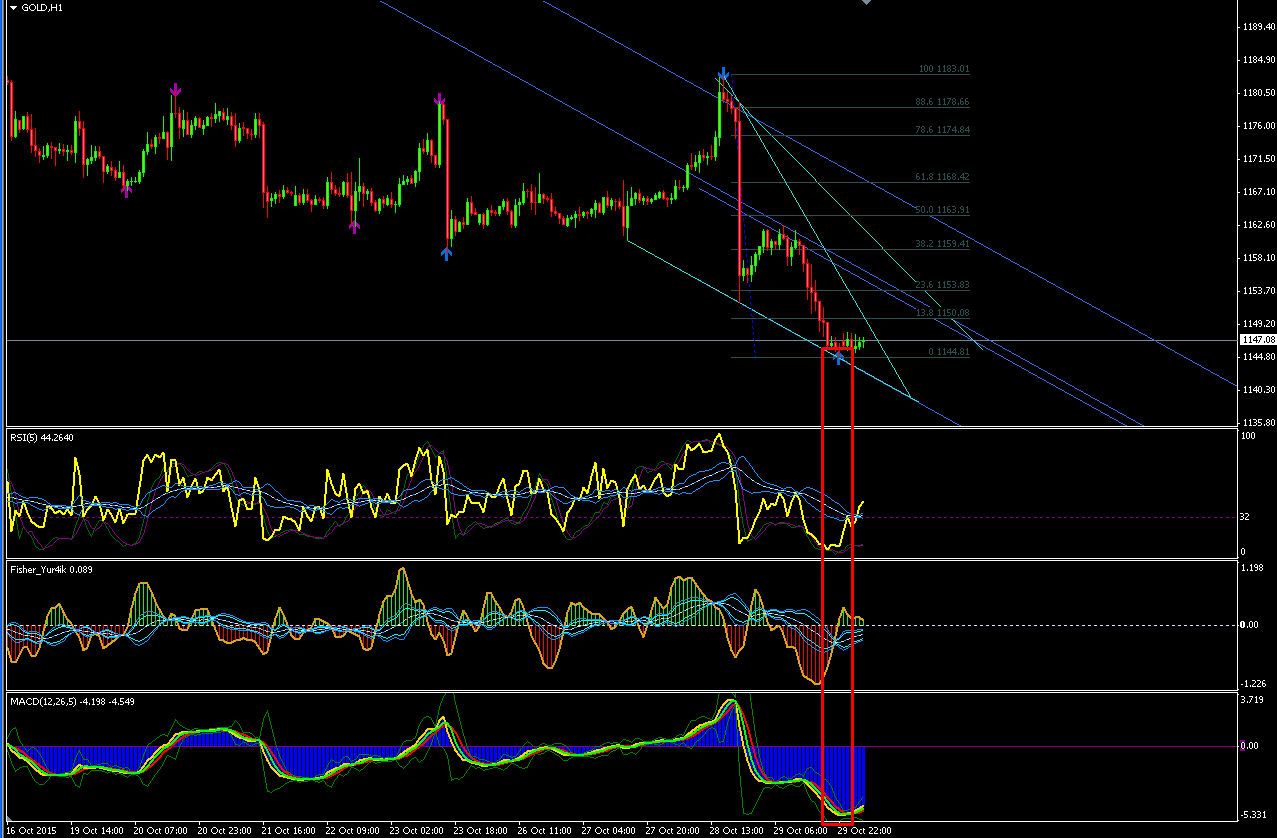The width and height of the screenshot is (1277, 838).
Task: Click the 1189.40 price scale value
Action: (1257, 27)
